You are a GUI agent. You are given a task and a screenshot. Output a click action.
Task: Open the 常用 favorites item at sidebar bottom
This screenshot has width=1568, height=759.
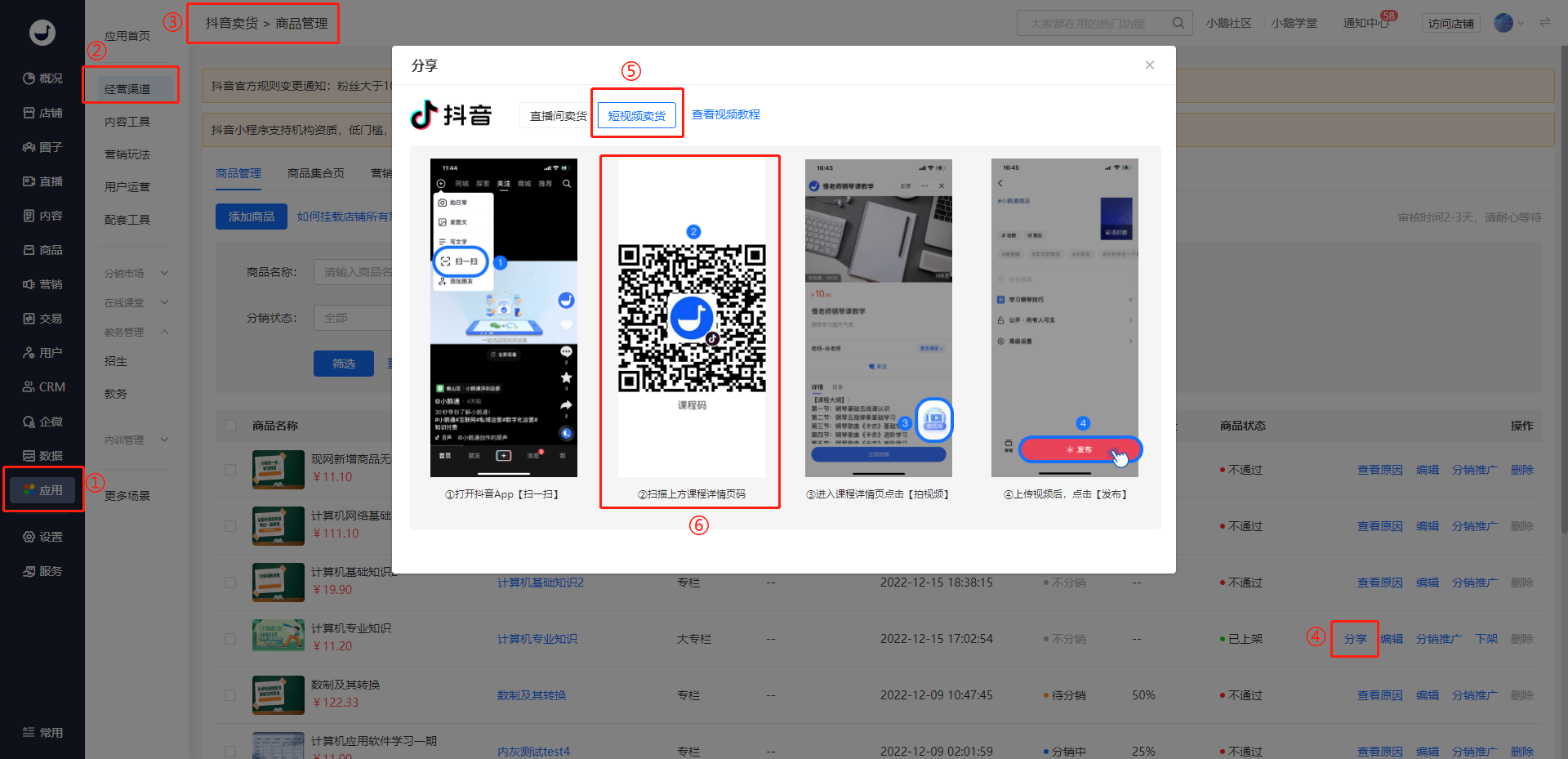point(42,733)
